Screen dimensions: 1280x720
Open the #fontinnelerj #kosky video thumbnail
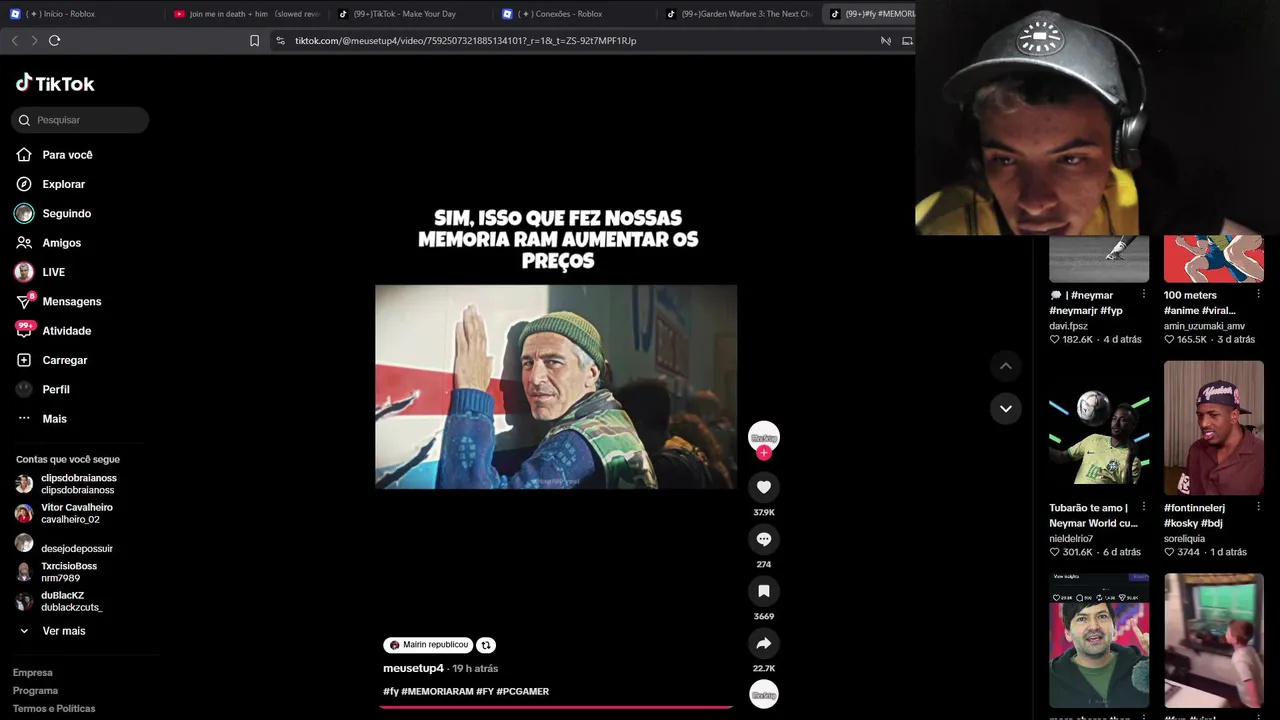(1214, 428)
